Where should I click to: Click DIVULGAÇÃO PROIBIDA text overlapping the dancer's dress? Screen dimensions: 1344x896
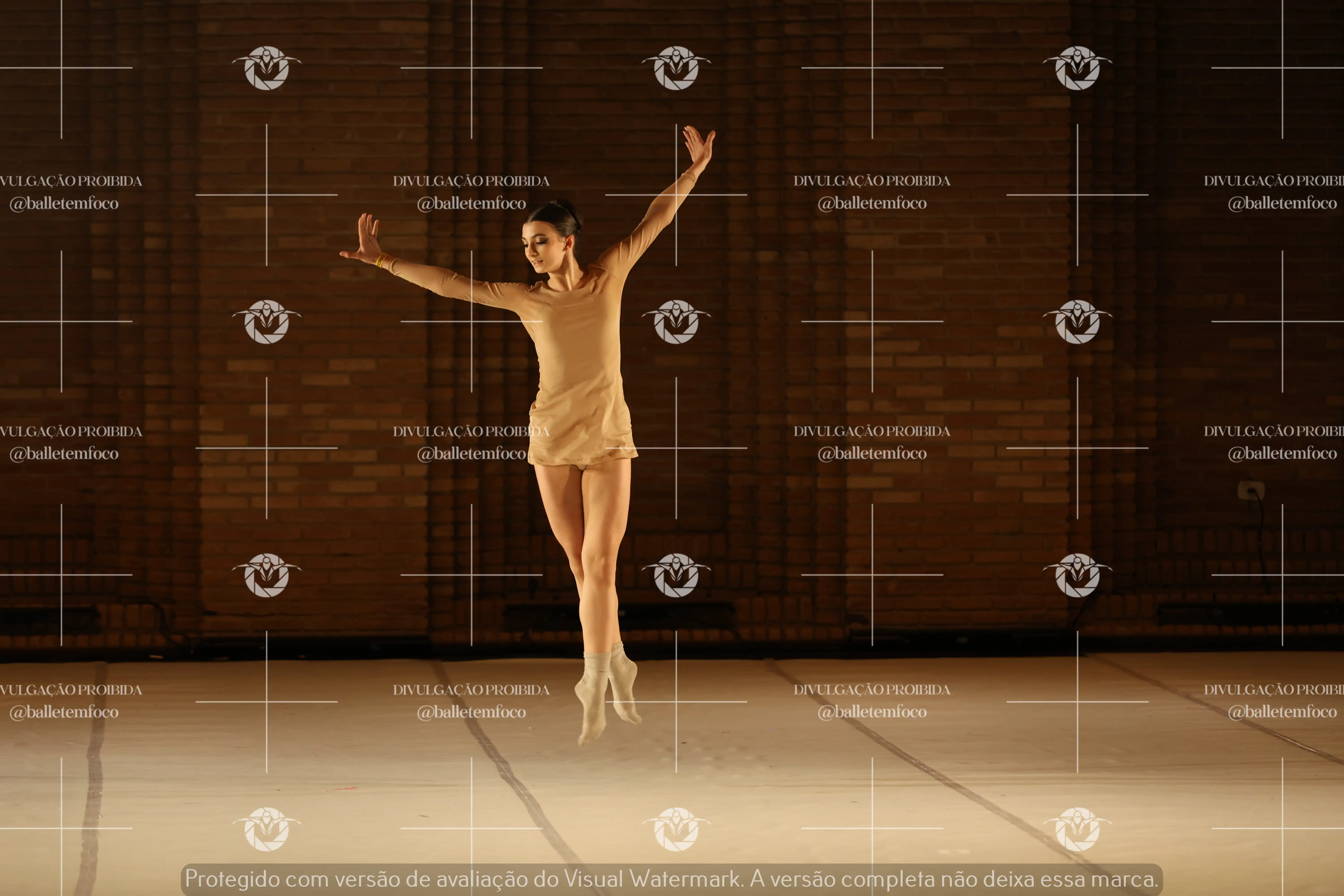pyautogui.click(x=472, y=431)
